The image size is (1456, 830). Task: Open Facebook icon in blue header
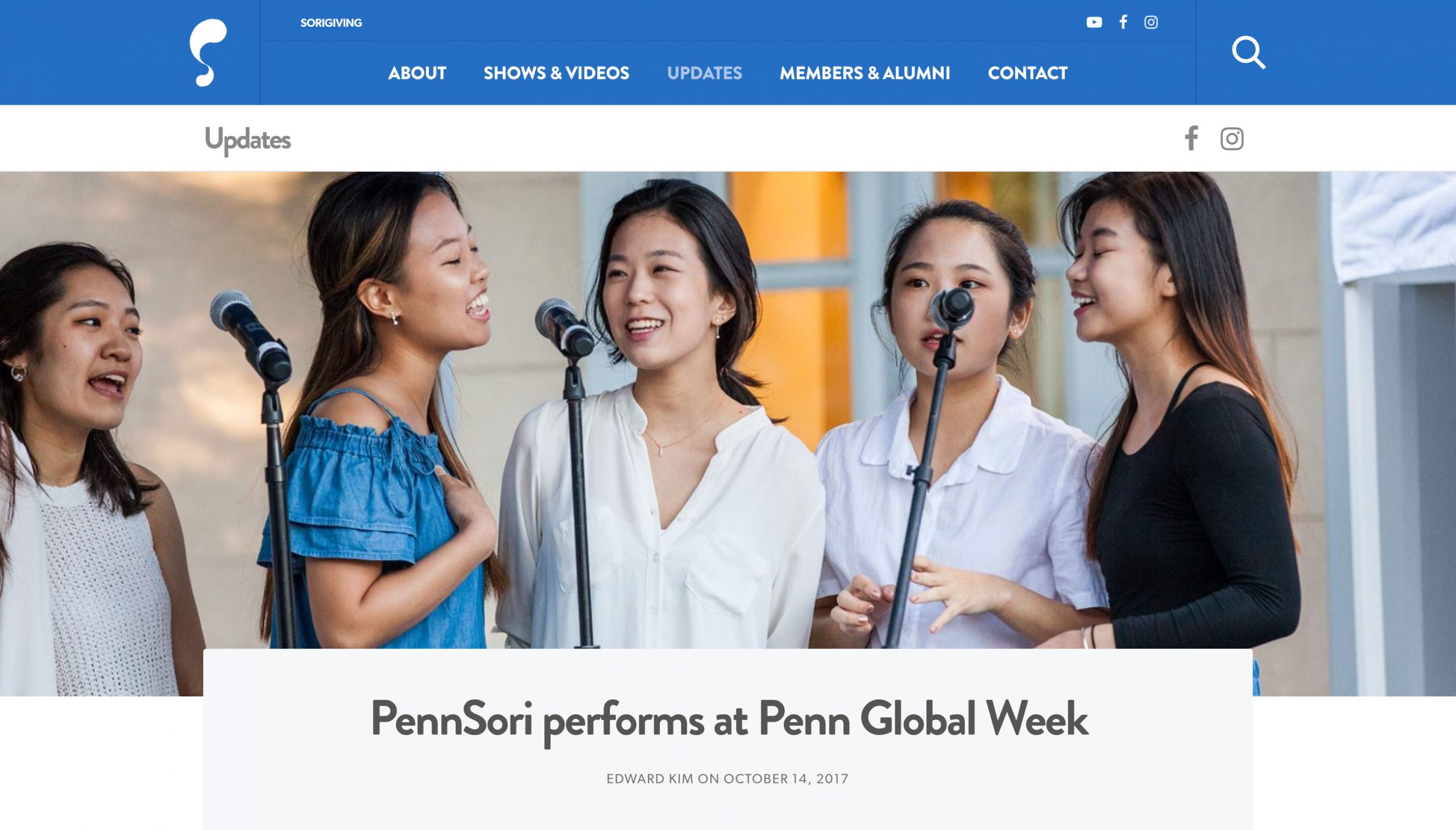pyautogui.click(x=1123, y=22)
